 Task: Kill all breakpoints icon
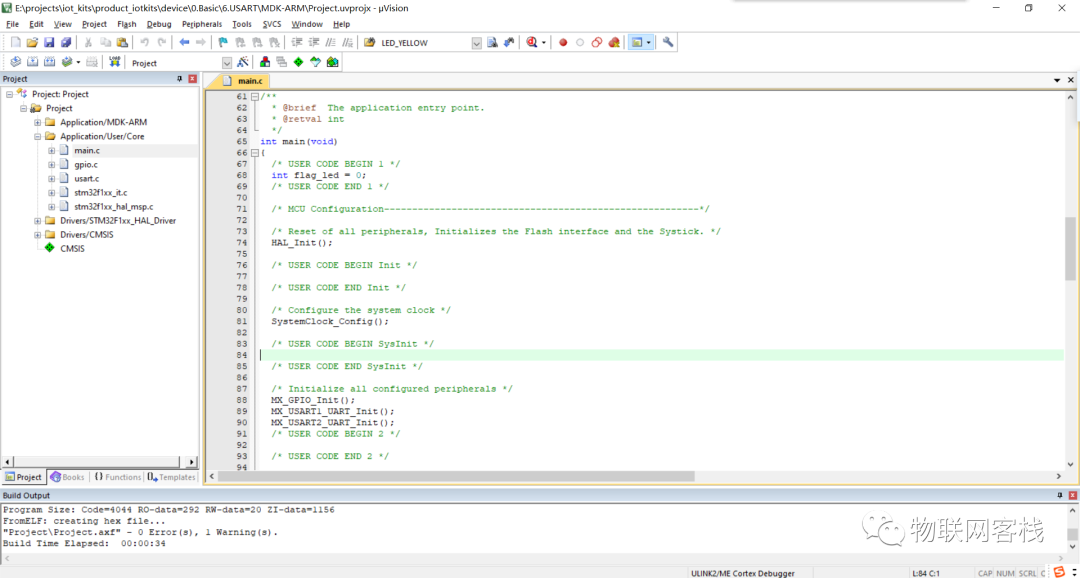click(x=614, y=42)
